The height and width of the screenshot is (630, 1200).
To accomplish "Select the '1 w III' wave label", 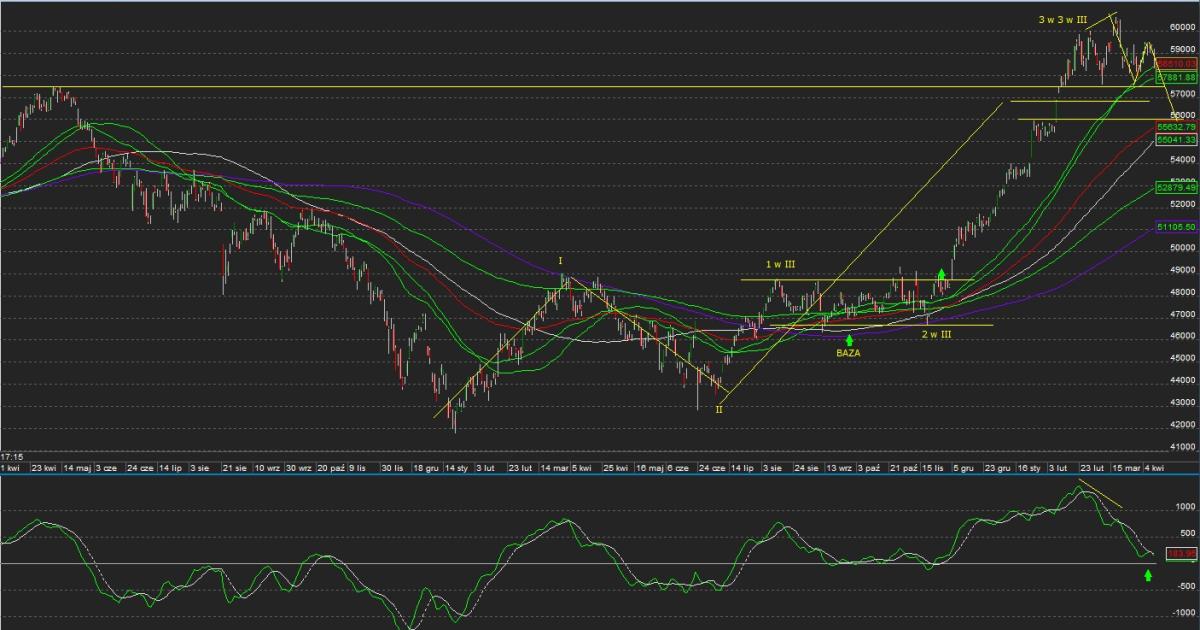I will pos(781,264).
